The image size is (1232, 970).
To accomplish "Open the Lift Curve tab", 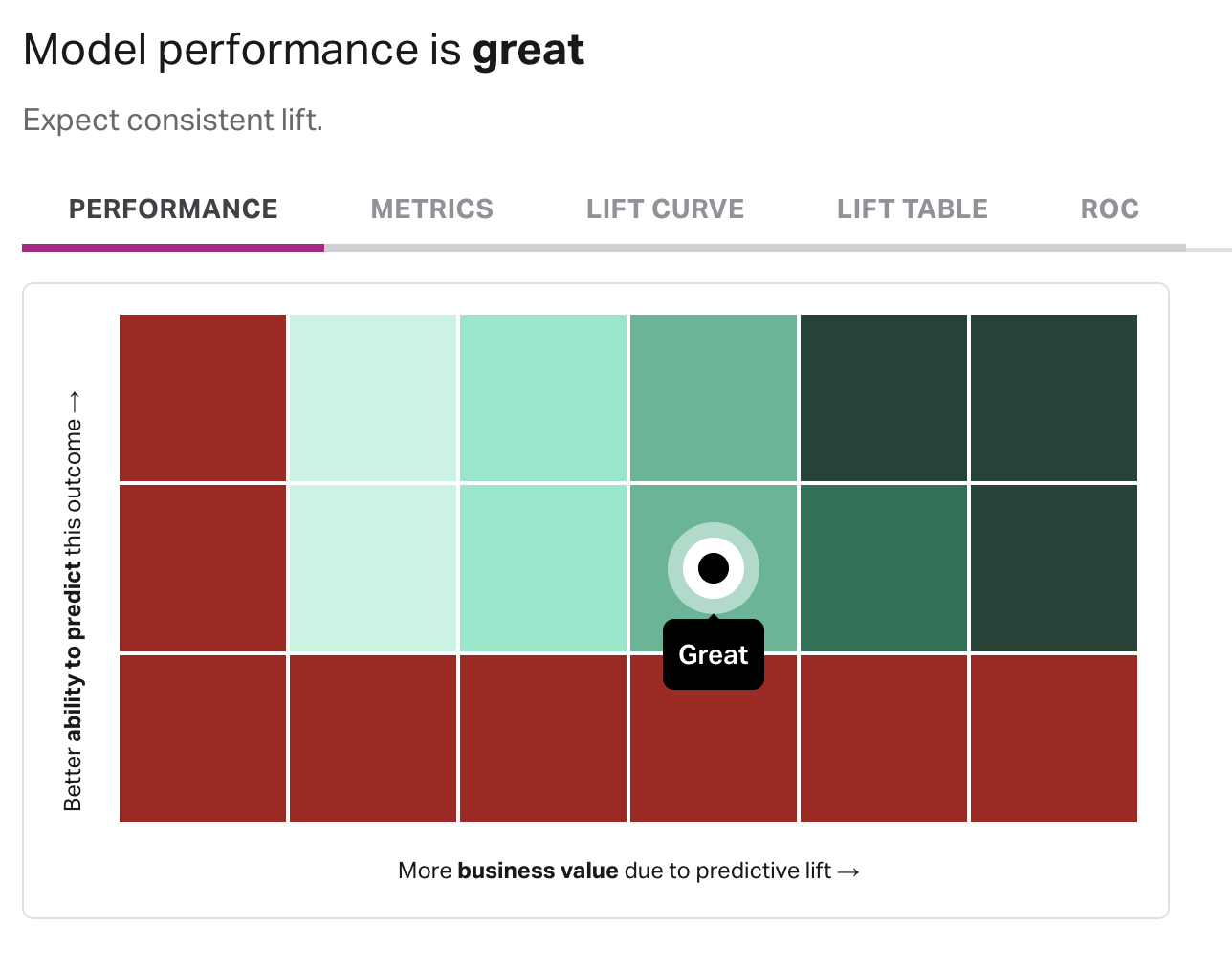I will (x=665, y=209).
